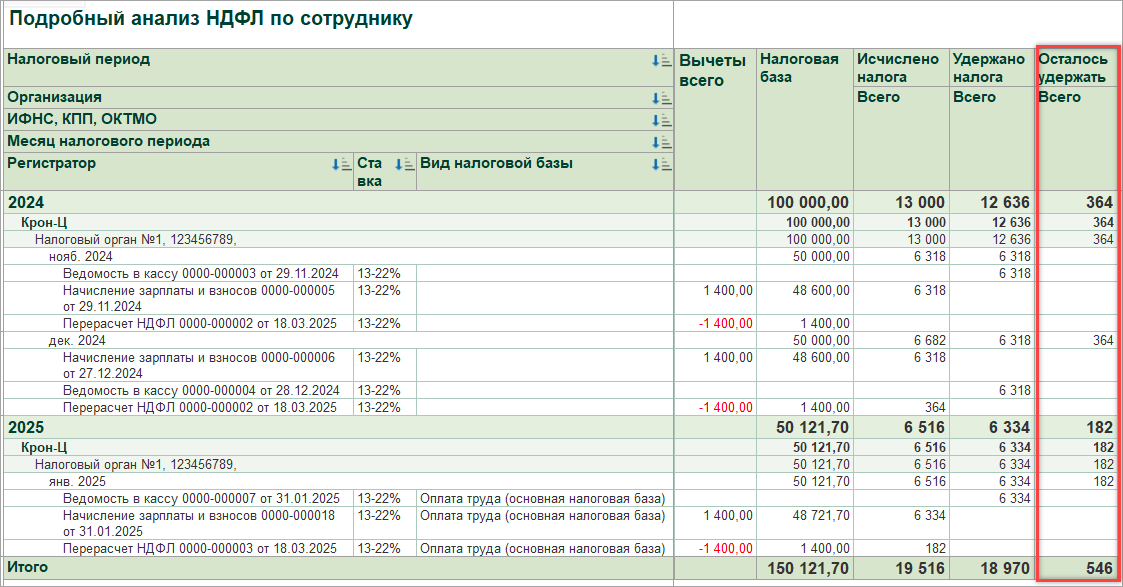Click sort icon beside 'Налоговый период' header

pos(661,61)
